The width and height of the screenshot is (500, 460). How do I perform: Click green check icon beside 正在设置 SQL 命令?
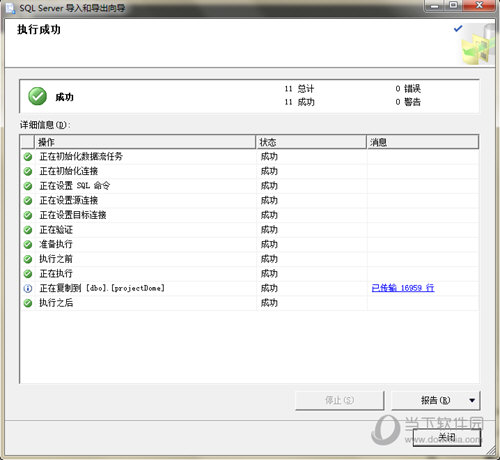click(28, 186)
